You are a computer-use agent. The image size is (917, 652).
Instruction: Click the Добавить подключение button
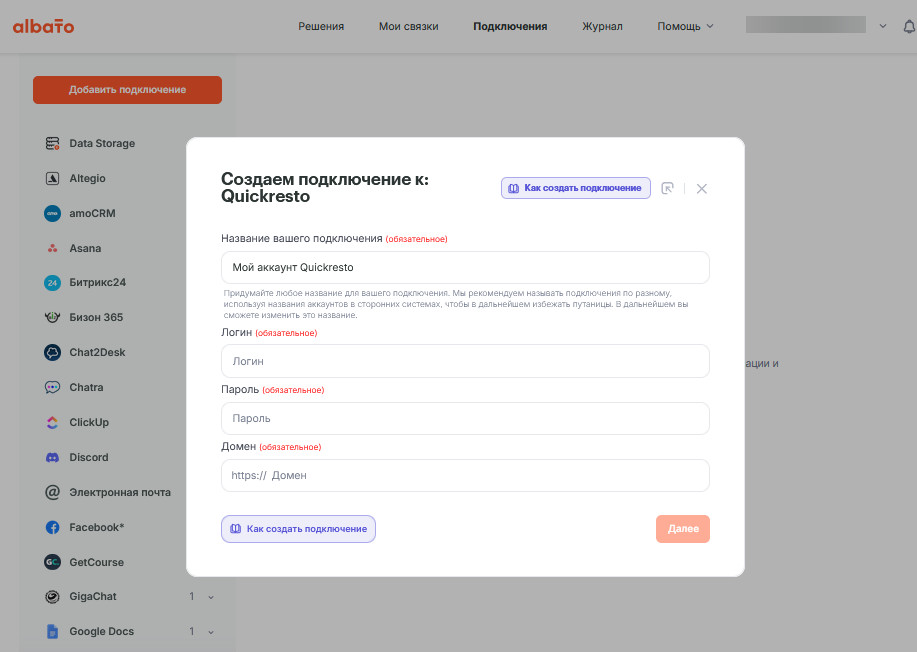tap(127, 90)
